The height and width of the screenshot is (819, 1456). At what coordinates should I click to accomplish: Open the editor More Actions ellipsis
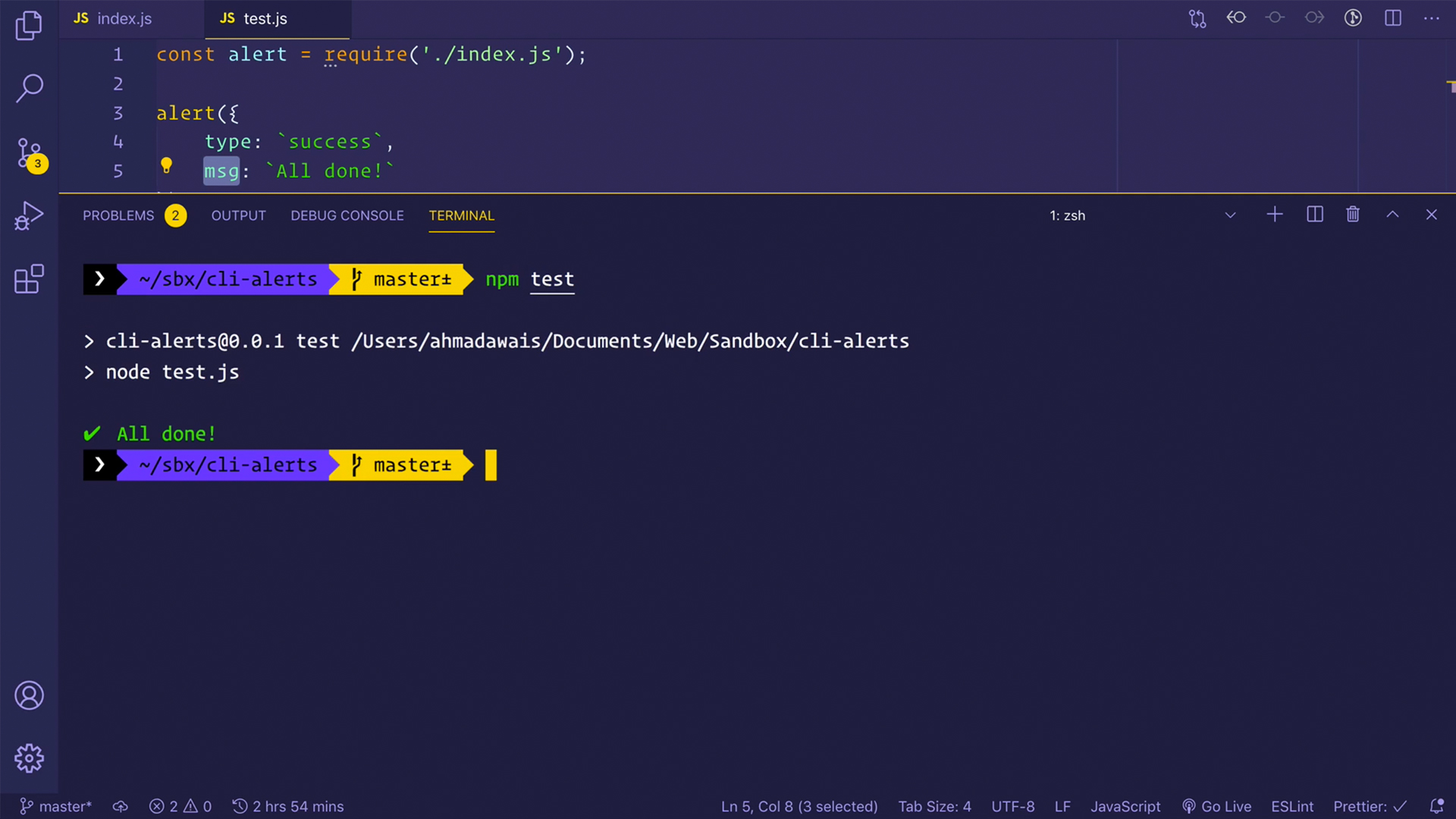1432,18
